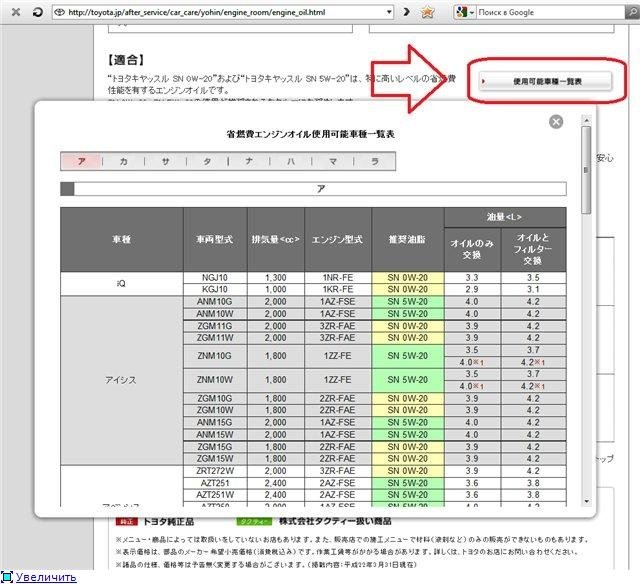
Task: Select the ラ tab in the kana index
Action: pos(375,161)
